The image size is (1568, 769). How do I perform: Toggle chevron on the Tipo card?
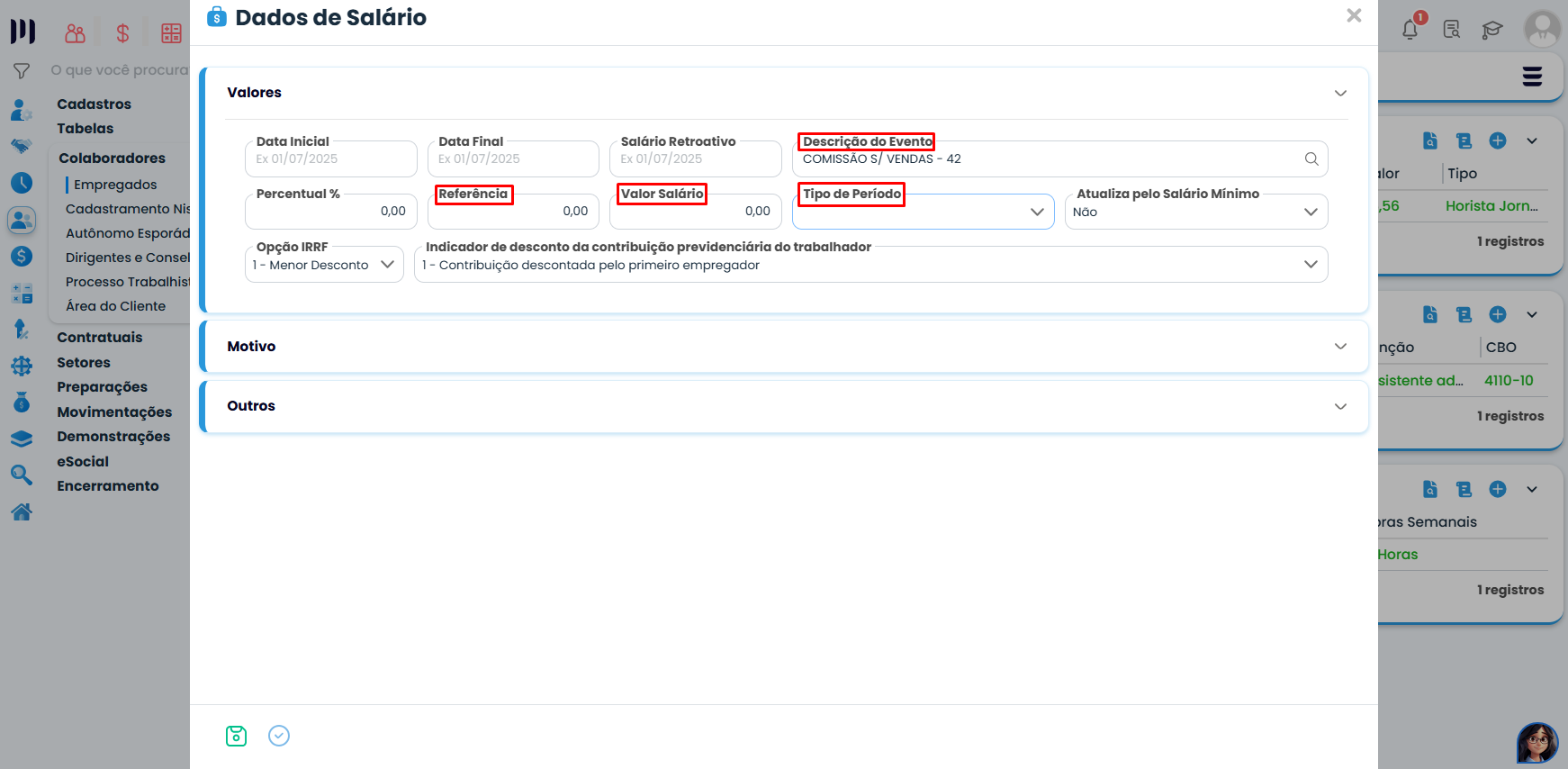pyautogui.click(x=1532, y=140)
